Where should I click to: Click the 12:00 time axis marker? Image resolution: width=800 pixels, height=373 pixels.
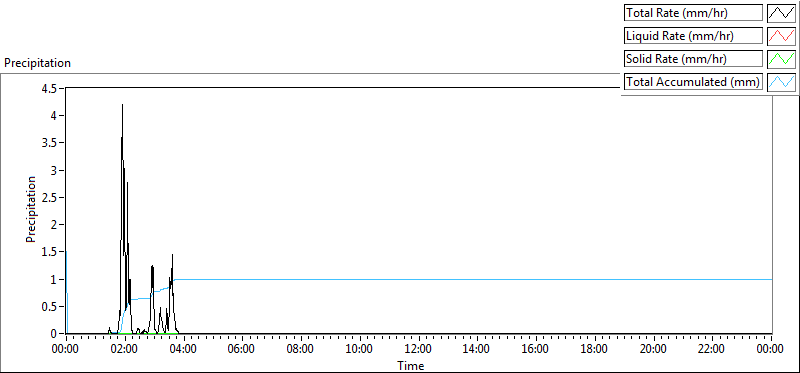[418, 349]
